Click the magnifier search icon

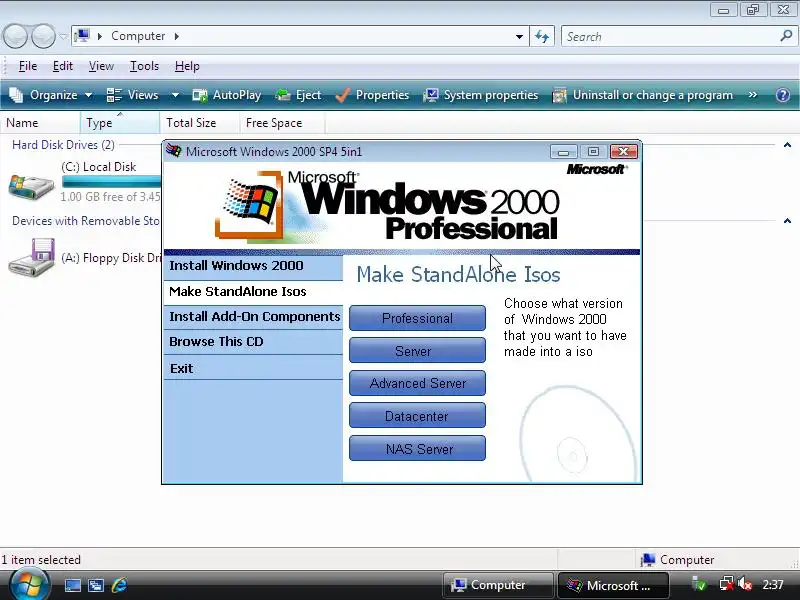(x=786, y=36)
